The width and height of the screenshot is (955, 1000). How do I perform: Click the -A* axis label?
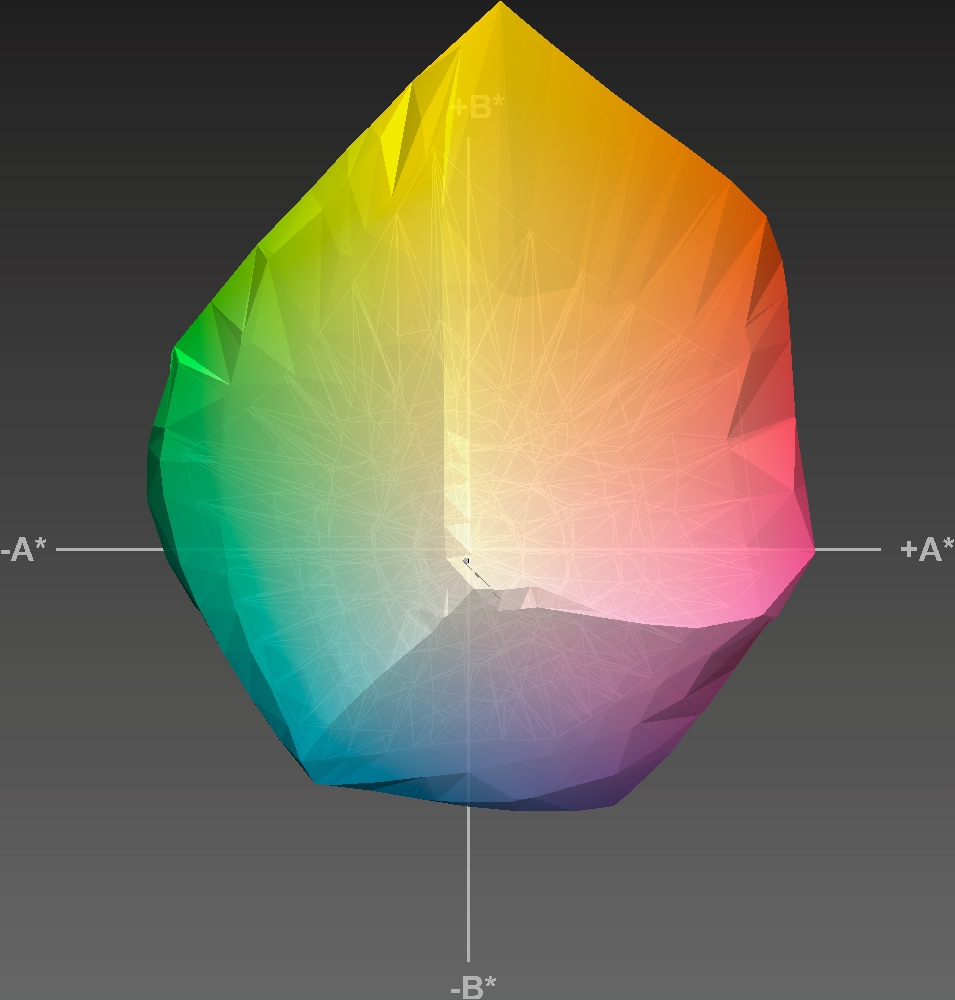[x=24, y=549]
